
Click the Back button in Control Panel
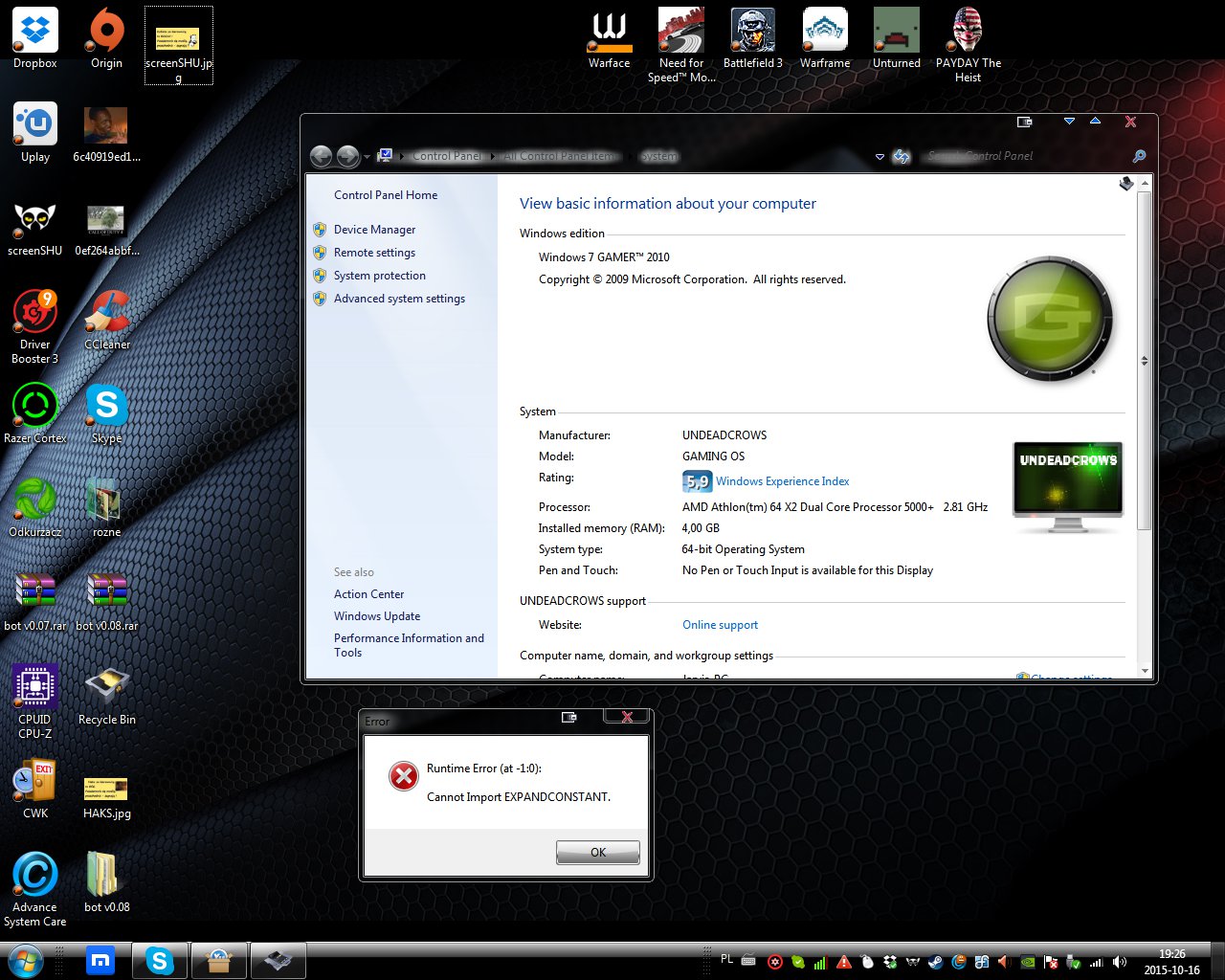(x=322, y=156)
